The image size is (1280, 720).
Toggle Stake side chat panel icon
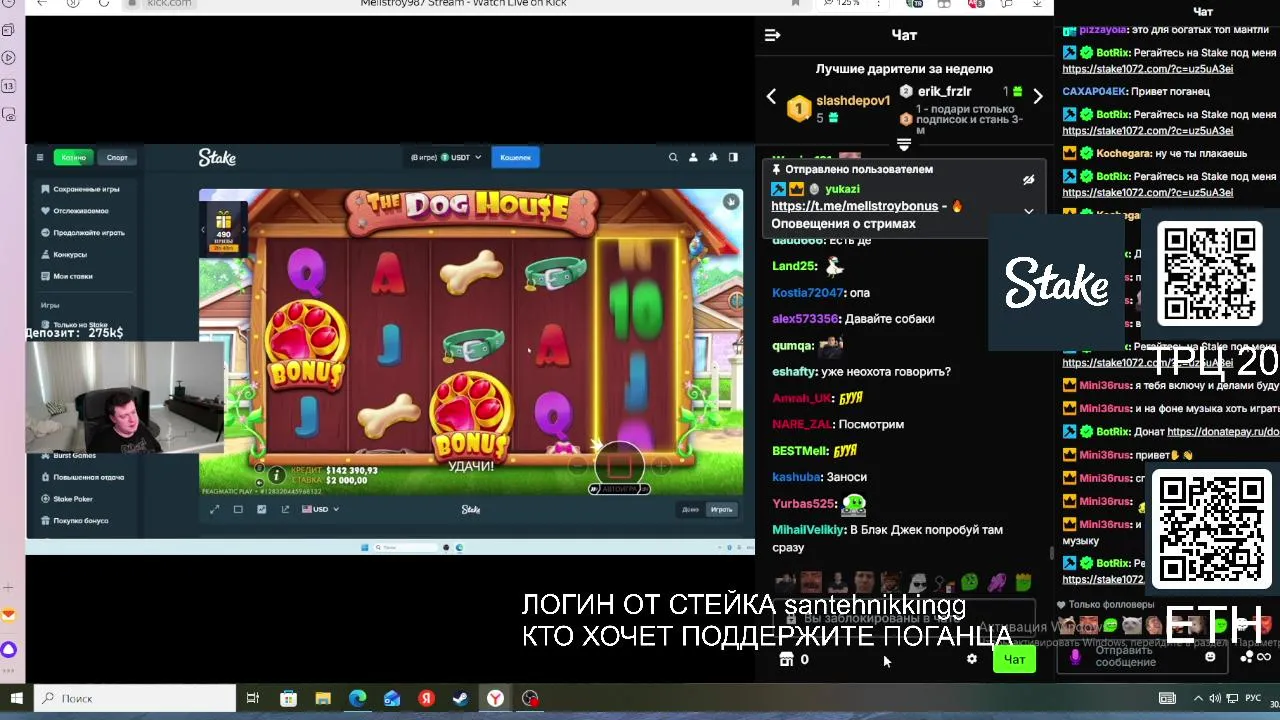(733, 157)
